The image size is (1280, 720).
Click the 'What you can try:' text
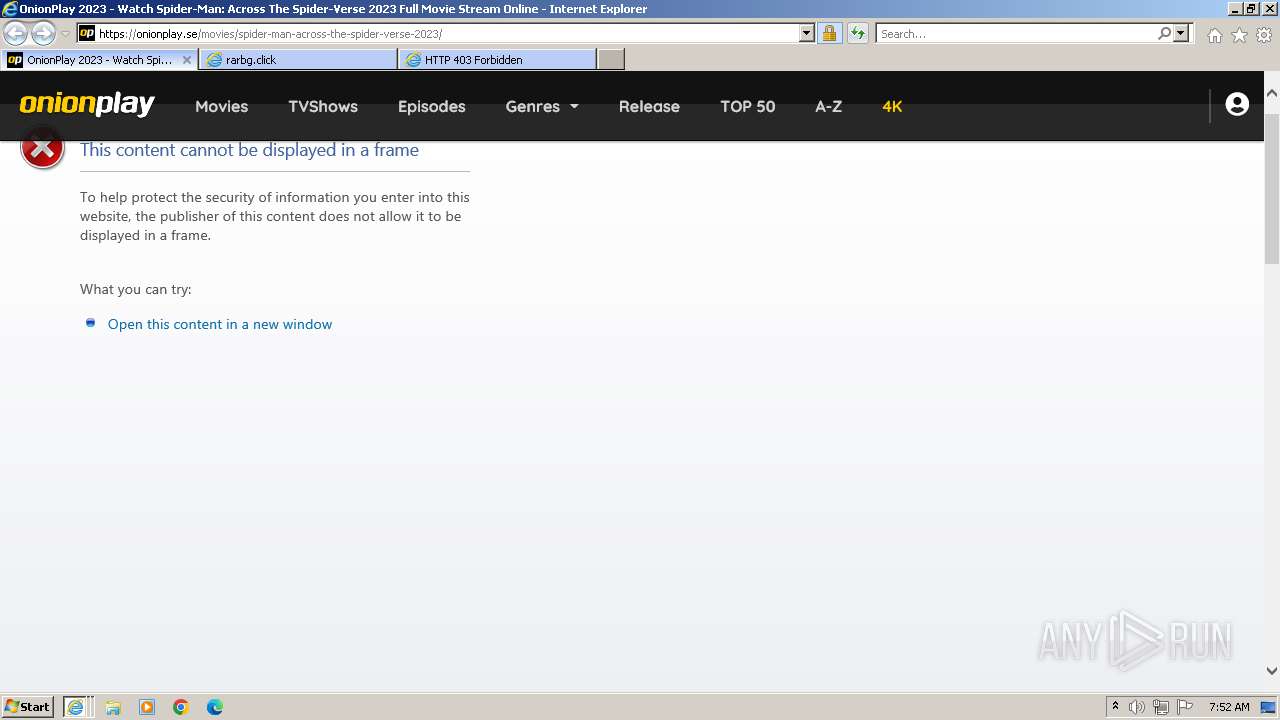tap(135, 289)
